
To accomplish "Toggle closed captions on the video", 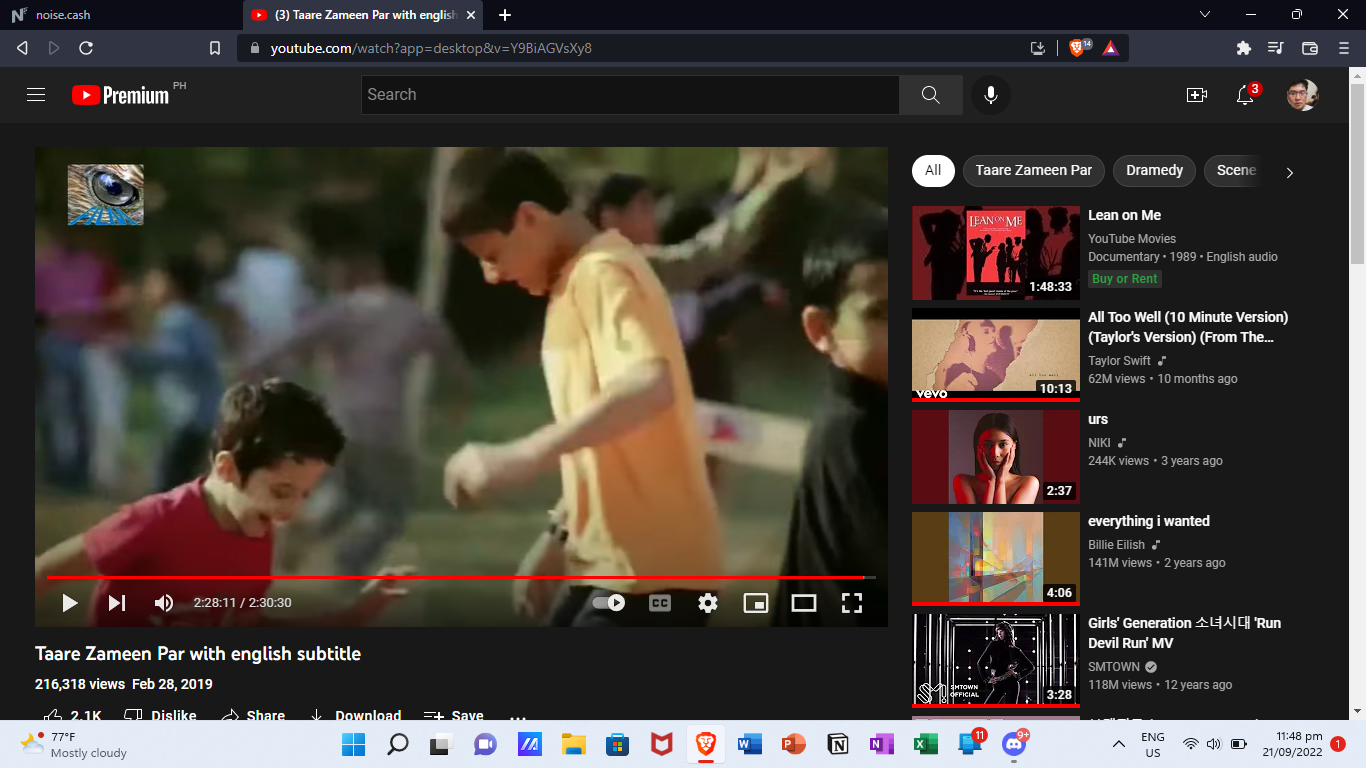I will coord(660,603).
